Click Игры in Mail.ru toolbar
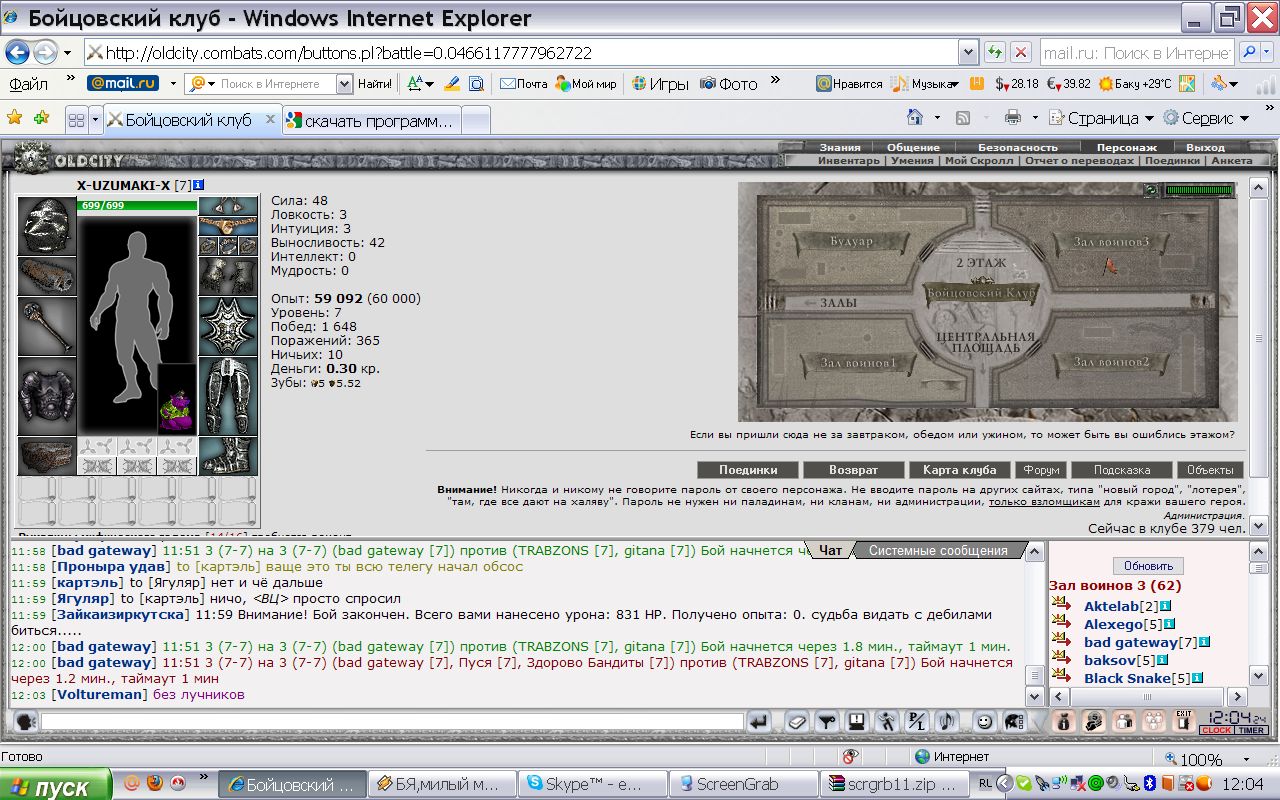The image size is (1280, 800). (x=659, y=84)
